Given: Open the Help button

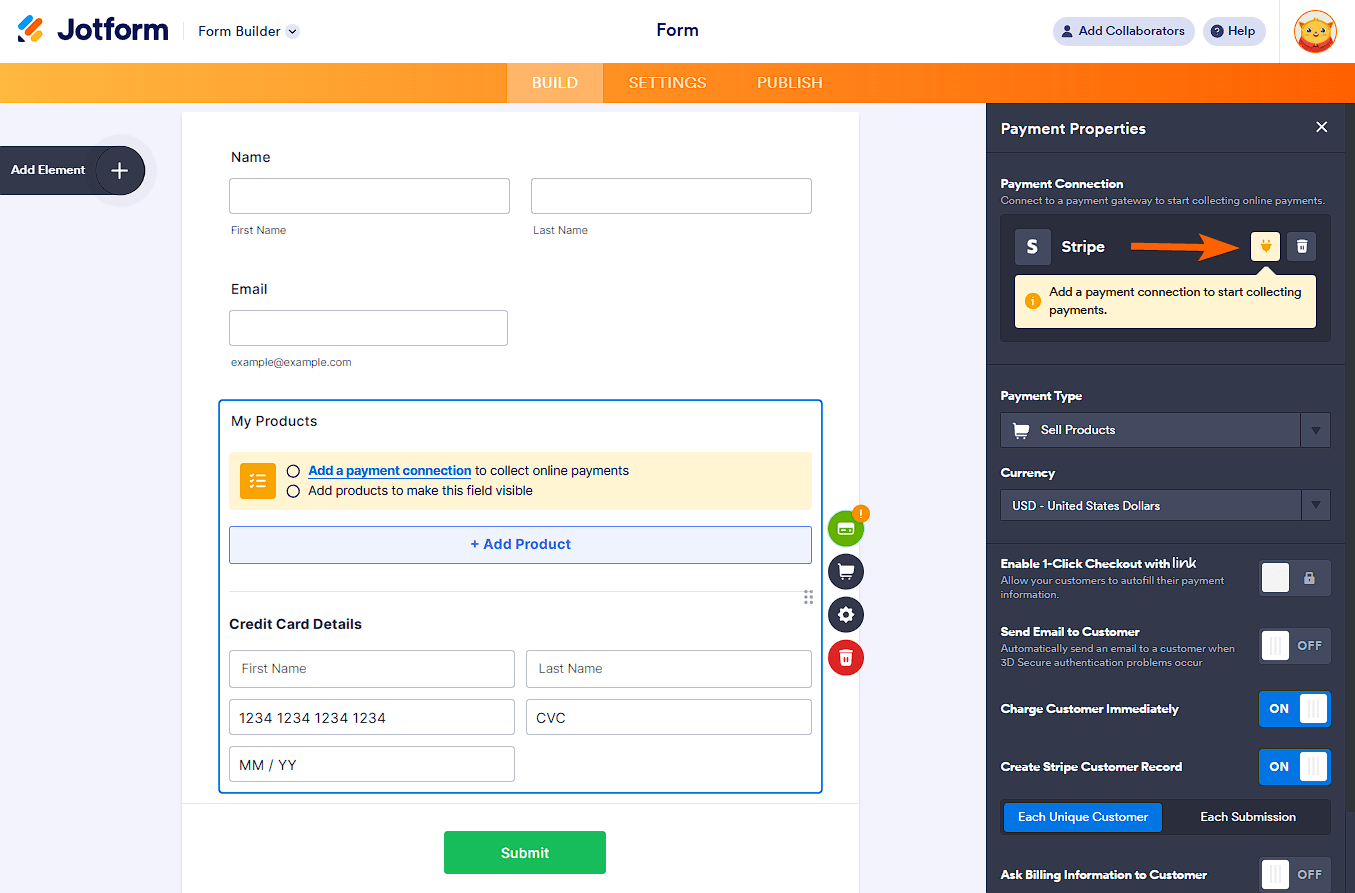Looking at the screenshot, I should pyautogui.click(x=1233, y=31).
